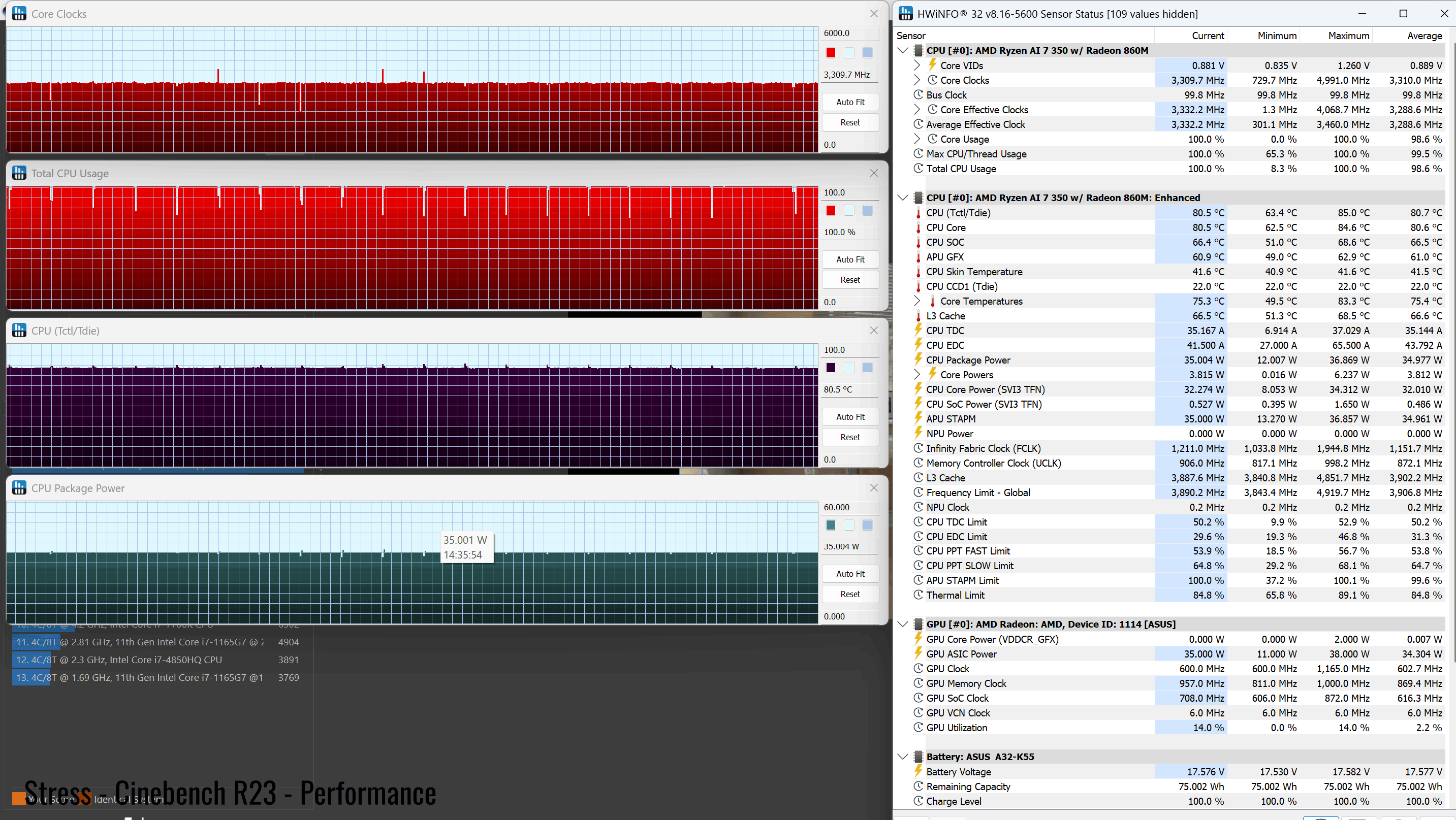
Task: Click Auto Fit in Total CPU Usage graph
Action: coord(850,259)
